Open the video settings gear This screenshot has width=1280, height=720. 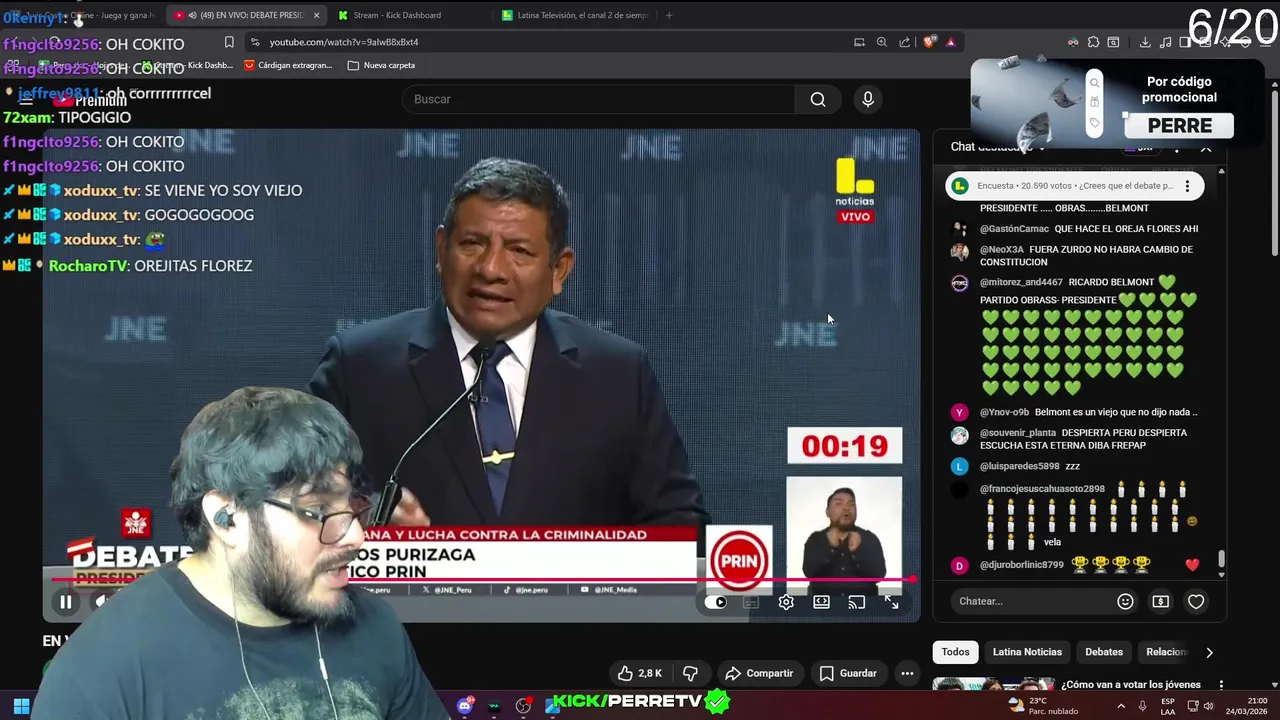[x=786, y=602]
